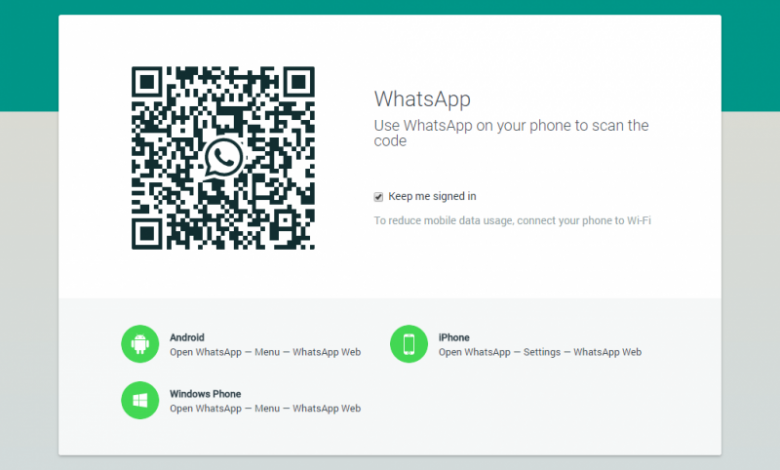Click the bottom-right corner of the QR code
The image size is (780, 470).
click(x=304, y=240)
